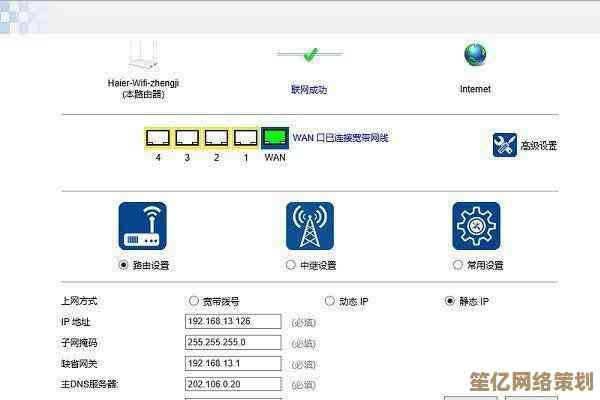Image resolution: width=600 pixels, height=400 pixels.
Task: Choose the 中继设置 radio button
Action: [x=291, y=265]
